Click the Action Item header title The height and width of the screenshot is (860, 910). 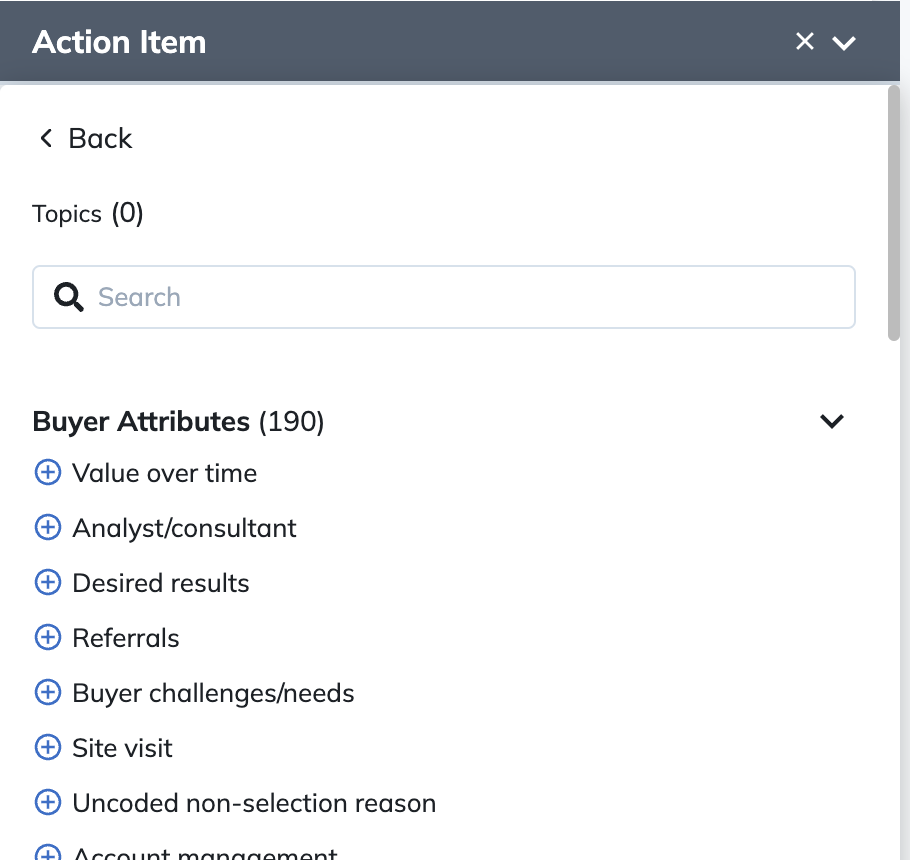tap(119, 42)
